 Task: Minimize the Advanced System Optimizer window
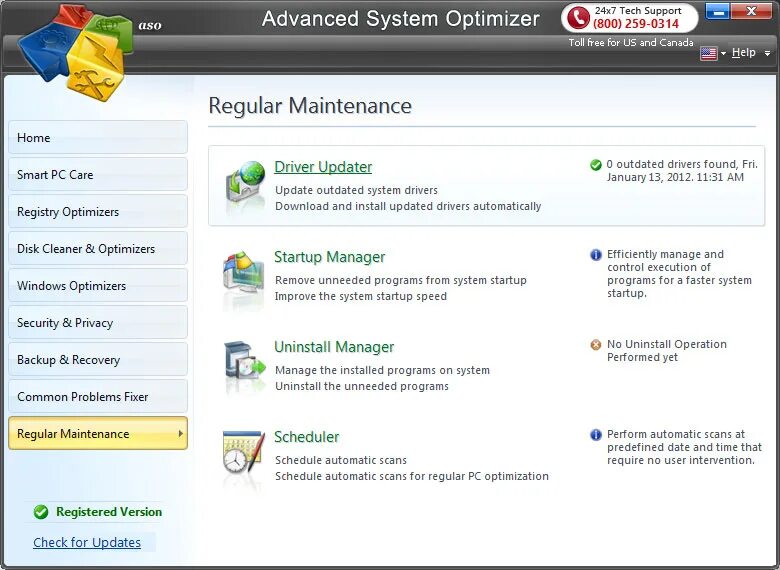point(717,11)
